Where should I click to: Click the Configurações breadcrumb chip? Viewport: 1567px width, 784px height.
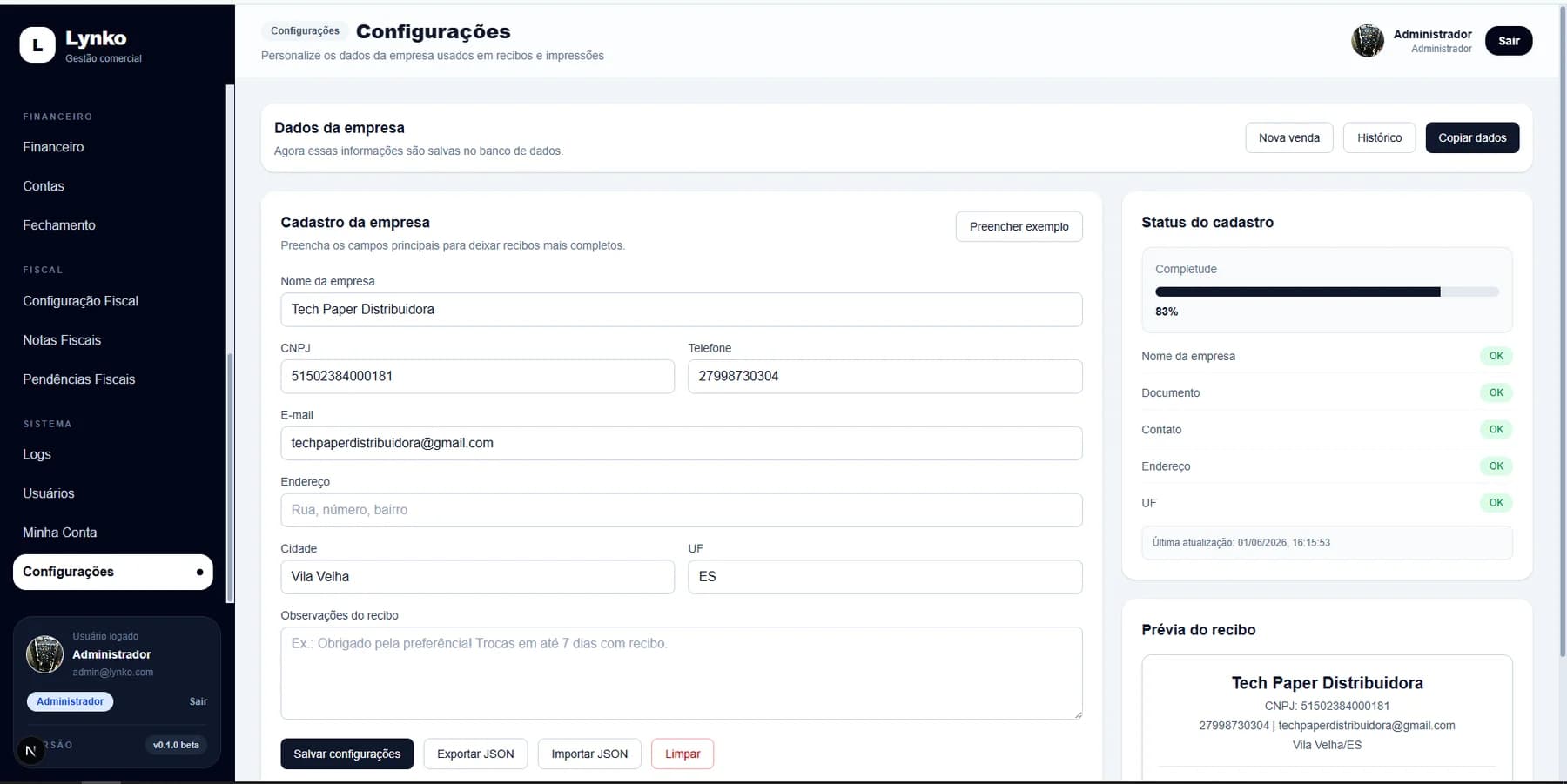(305, 31)
